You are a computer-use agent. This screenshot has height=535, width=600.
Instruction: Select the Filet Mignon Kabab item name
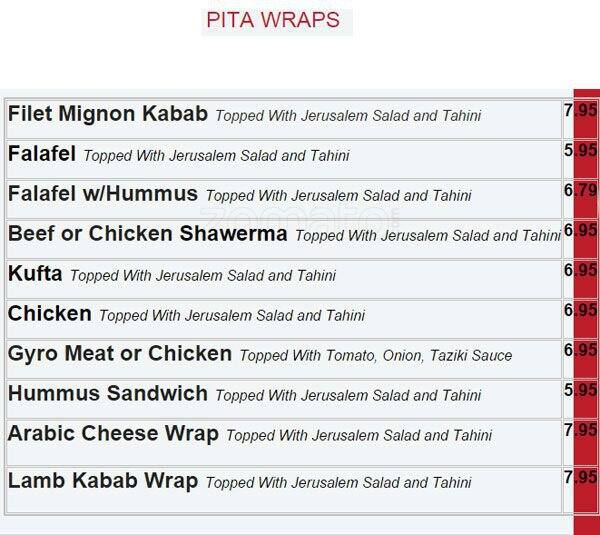point(107,114)
